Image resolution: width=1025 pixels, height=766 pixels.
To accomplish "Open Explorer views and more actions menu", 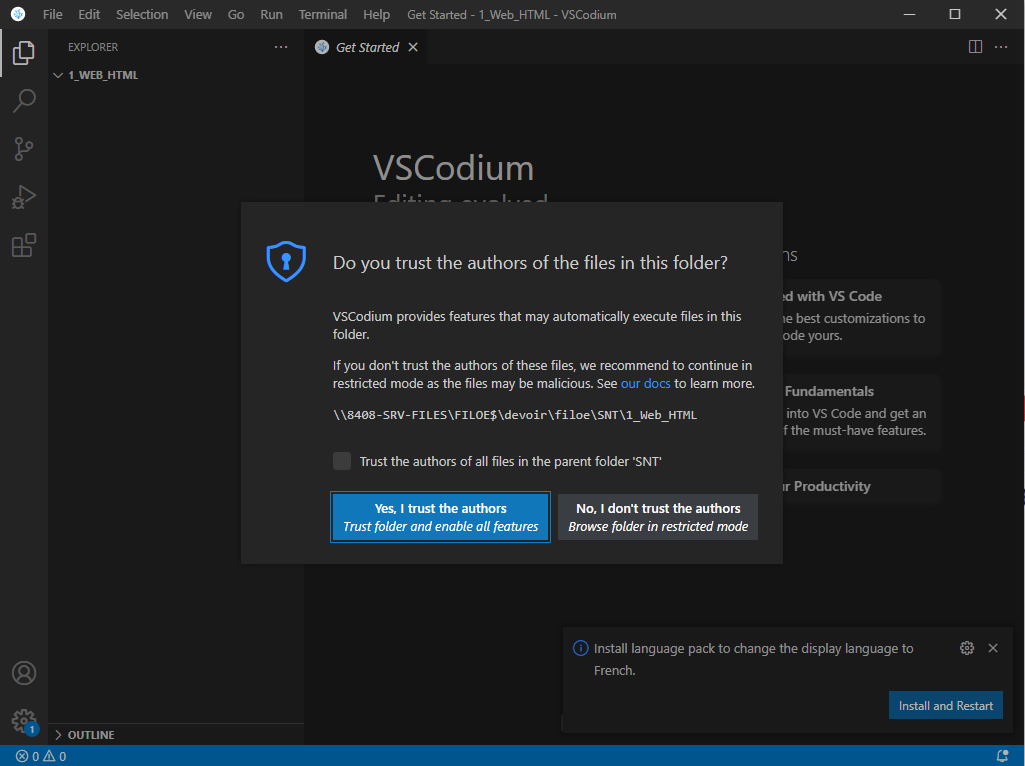I will pos(281,47).
